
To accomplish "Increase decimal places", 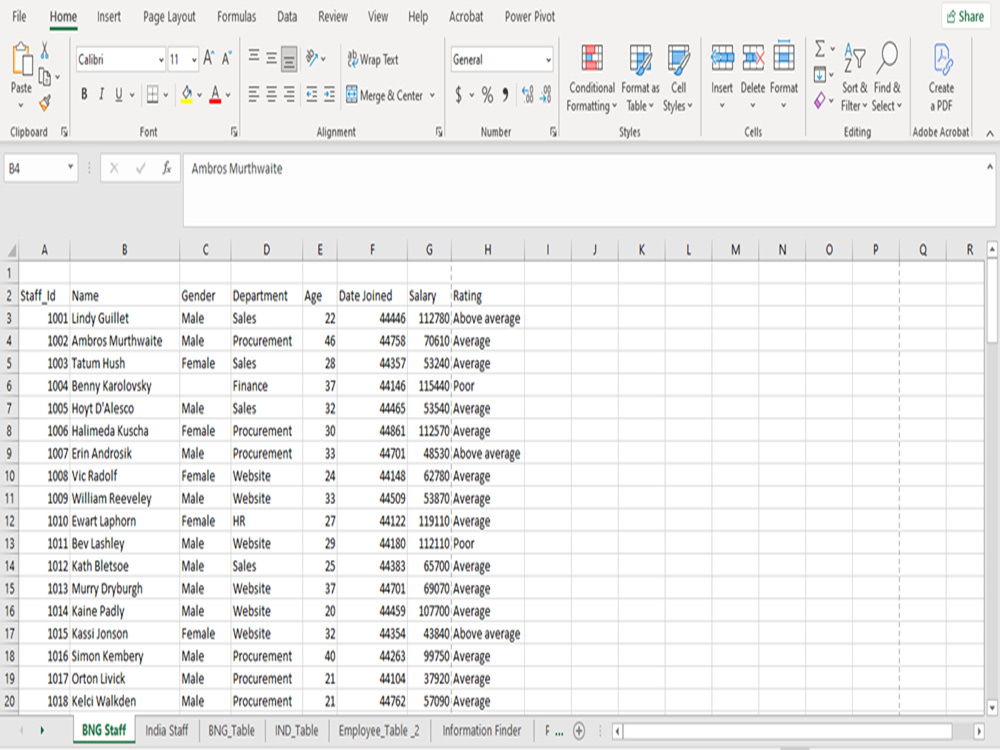I will [x=525, y=96].
